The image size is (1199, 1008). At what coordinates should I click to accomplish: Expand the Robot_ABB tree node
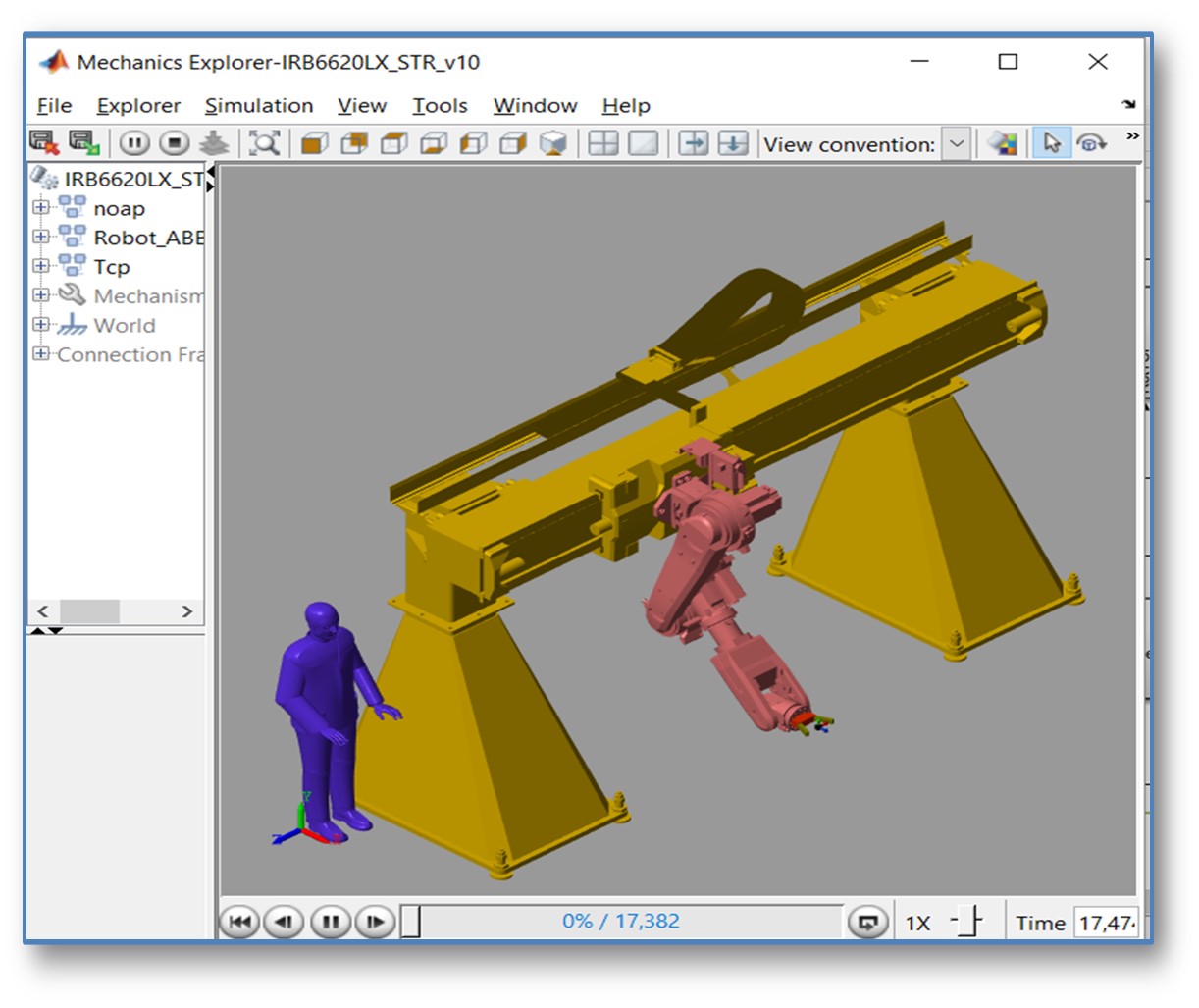point(40,237)
